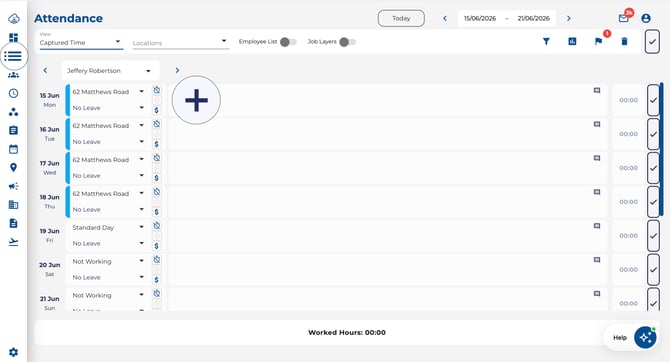Open the Standard Day dropdown on 19 Jun

point(109,227)
